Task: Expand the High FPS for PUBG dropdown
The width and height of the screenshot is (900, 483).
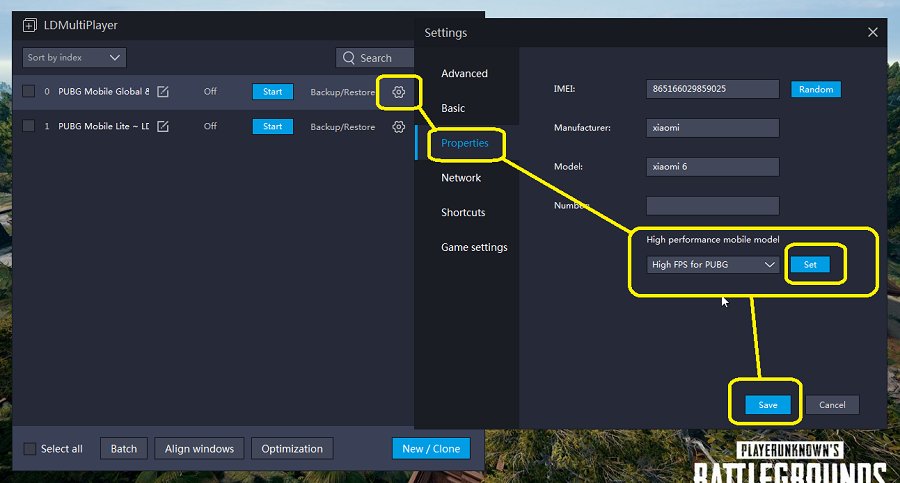Action: tap(712, 265)
